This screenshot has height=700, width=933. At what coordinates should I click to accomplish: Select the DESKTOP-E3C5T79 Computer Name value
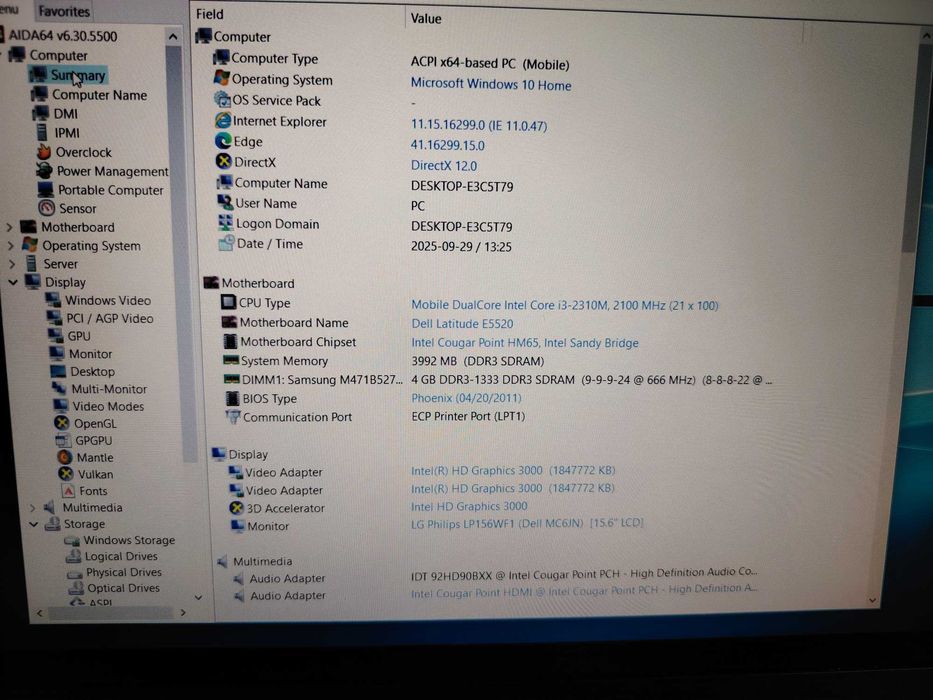462,186
